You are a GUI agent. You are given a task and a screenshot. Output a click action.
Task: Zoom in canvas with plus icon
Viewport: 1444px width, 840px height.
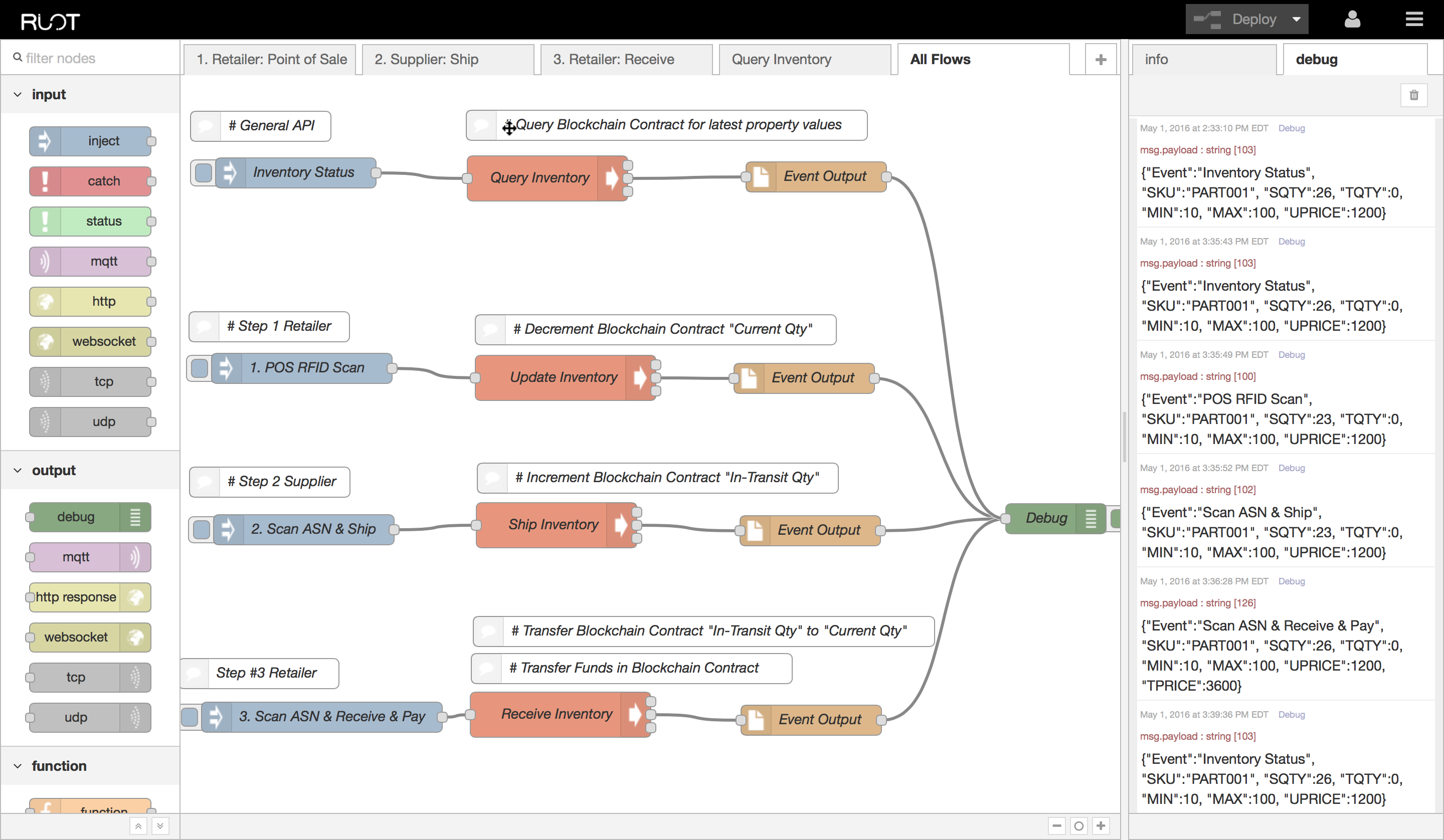[x=1100, y=825]
